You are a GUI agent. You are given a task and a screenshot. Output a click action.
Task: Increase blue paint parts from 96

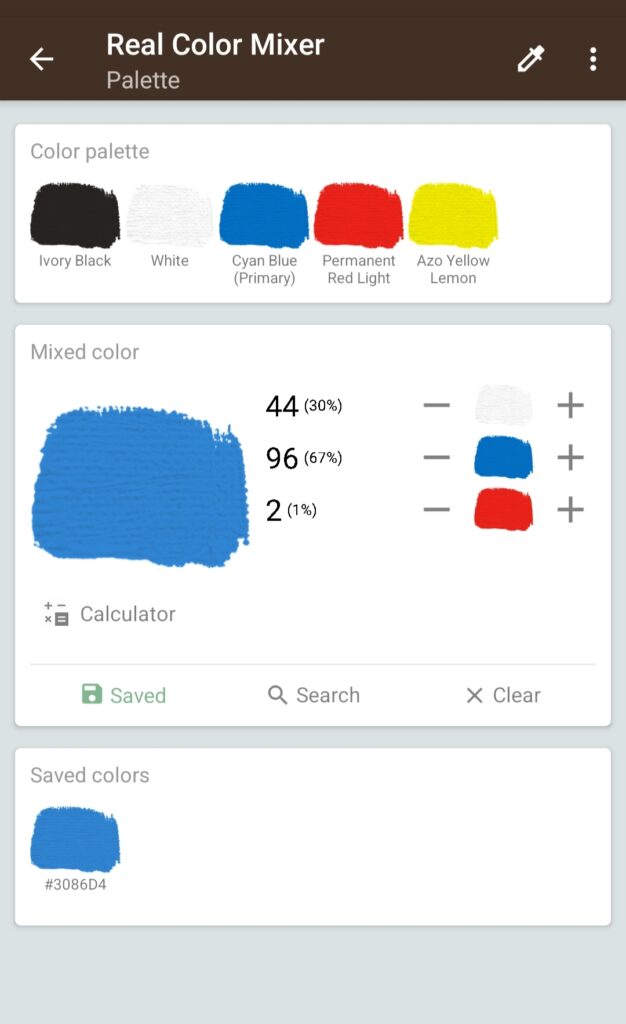570,458
